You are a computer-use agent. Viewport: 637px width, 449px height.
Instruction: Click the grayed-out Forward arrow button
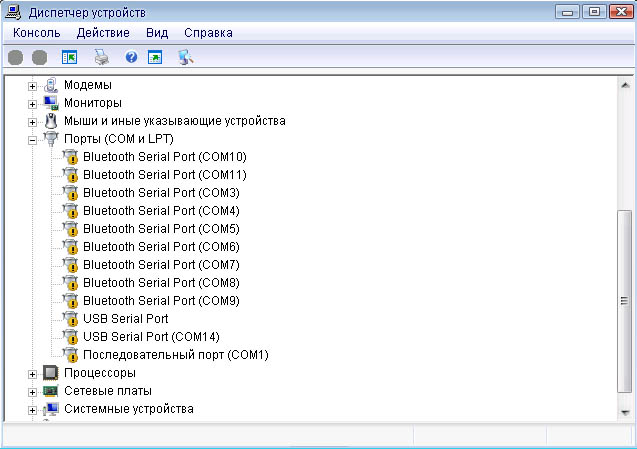39,58
